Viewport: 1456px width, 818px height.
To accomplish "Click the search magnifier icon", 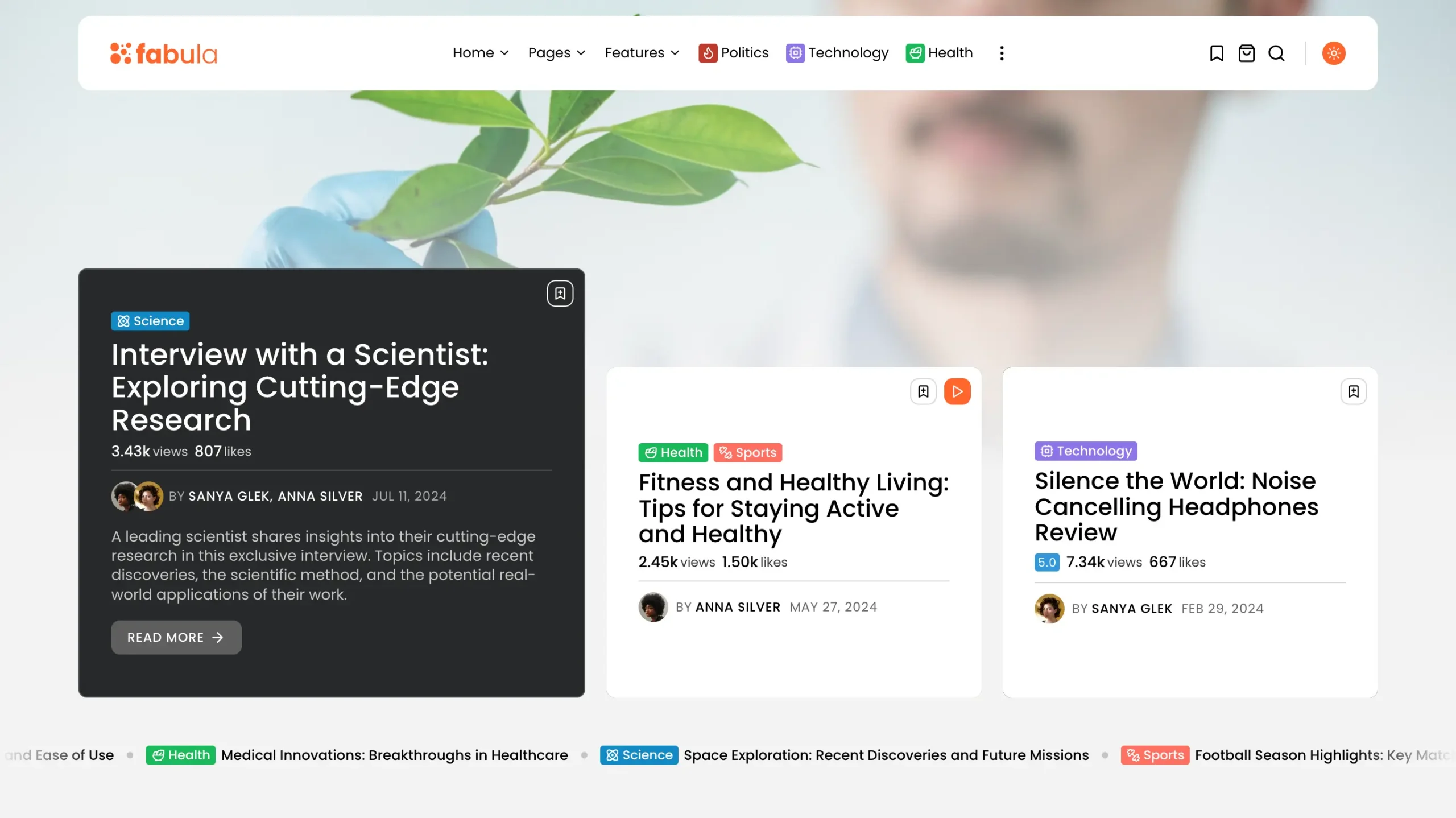I will click(x=1276, y=53).
